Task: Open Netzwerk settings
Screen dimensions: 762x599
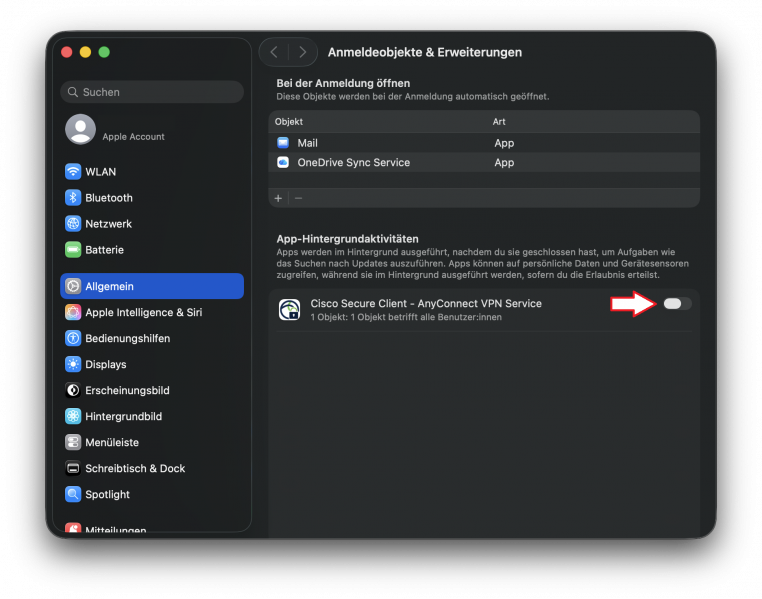Action: click(x=152, y=223)
